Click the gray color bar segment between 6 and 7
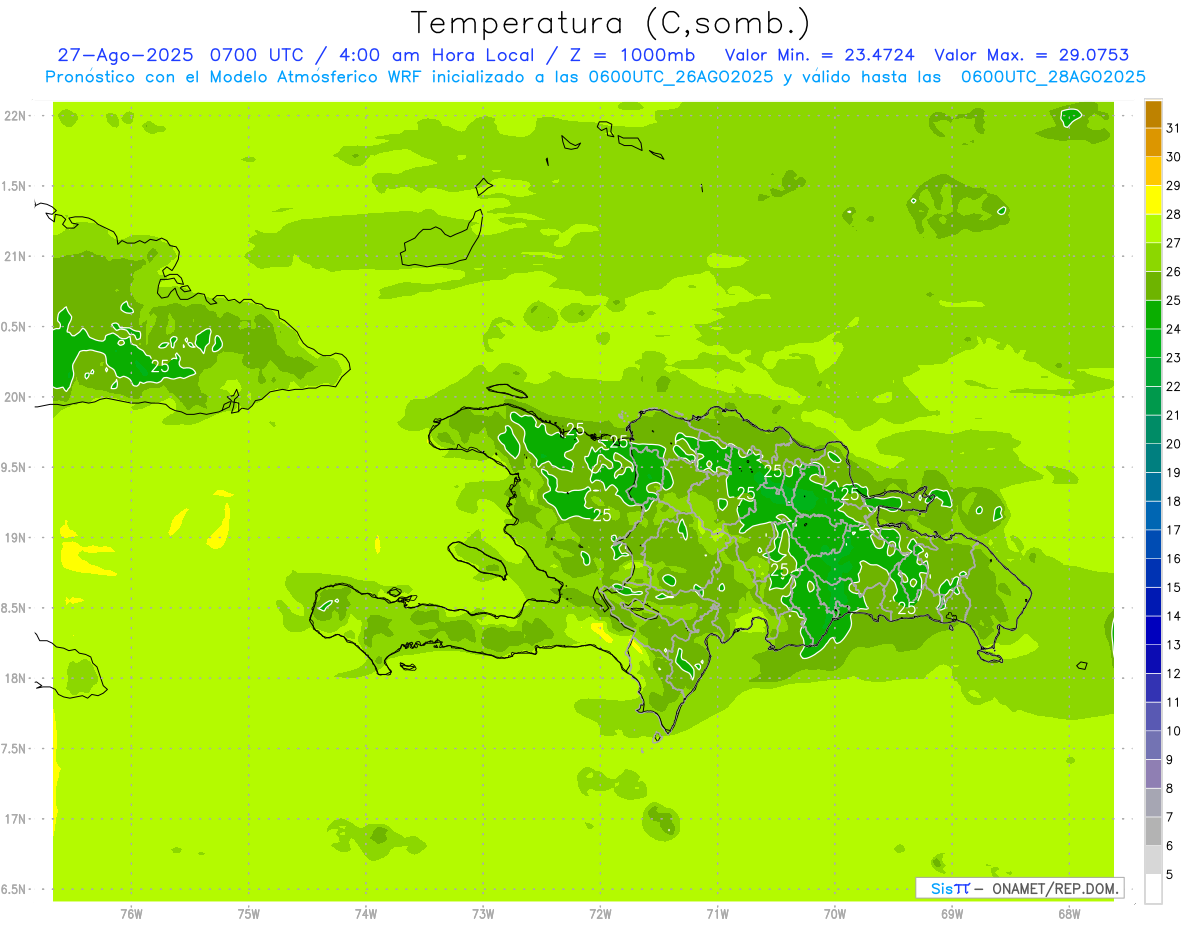 1153,831
